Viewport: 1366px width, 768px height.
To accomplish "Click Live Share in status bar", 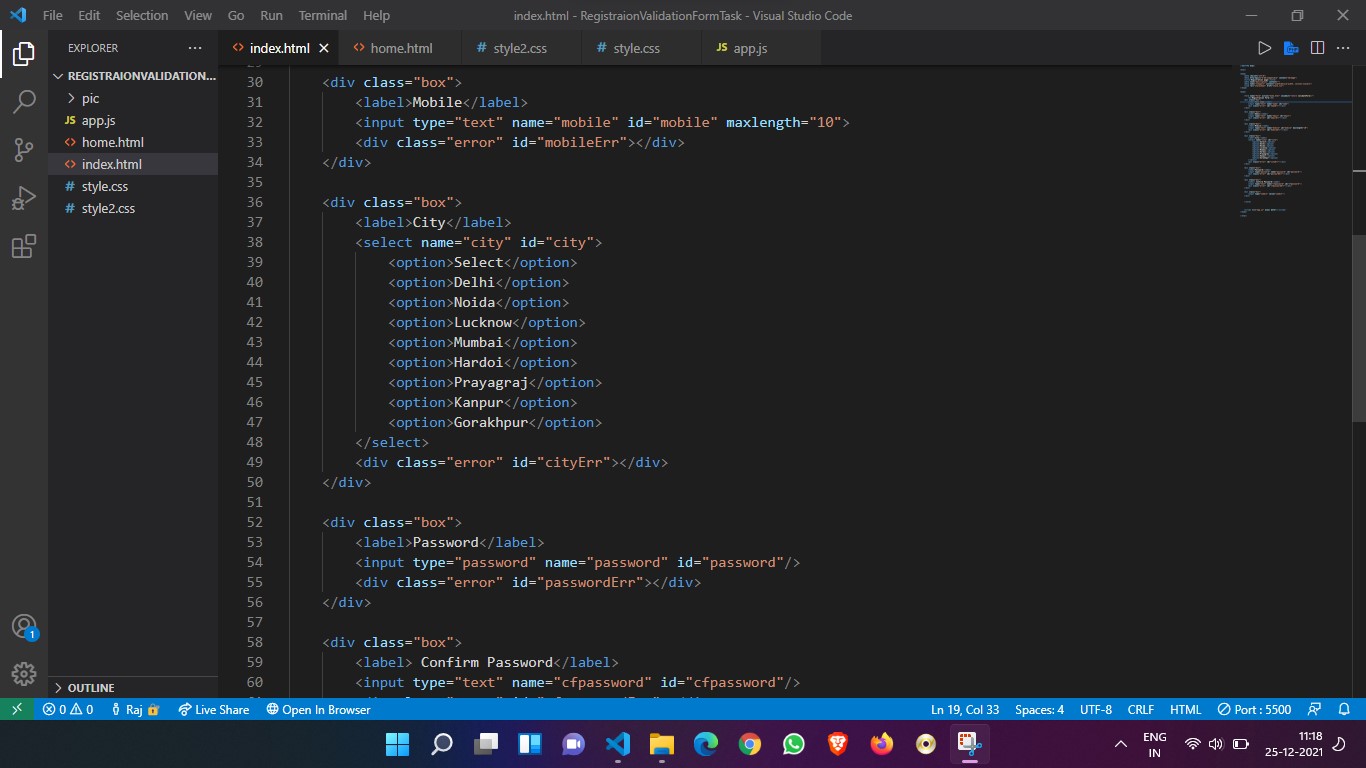I will coord(213,709).
